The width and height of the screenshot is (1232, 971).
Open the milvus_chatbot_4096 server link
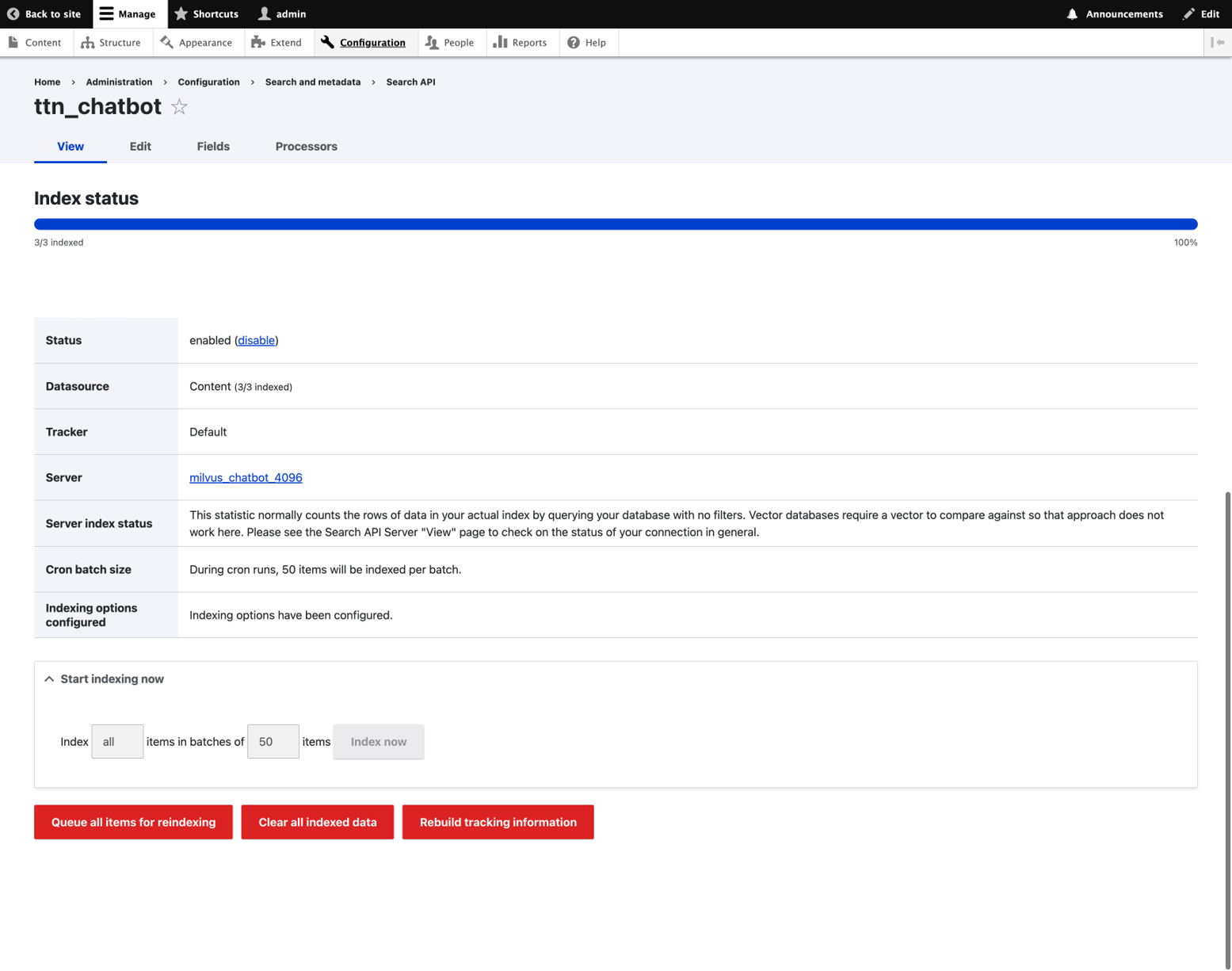[246, 477]
